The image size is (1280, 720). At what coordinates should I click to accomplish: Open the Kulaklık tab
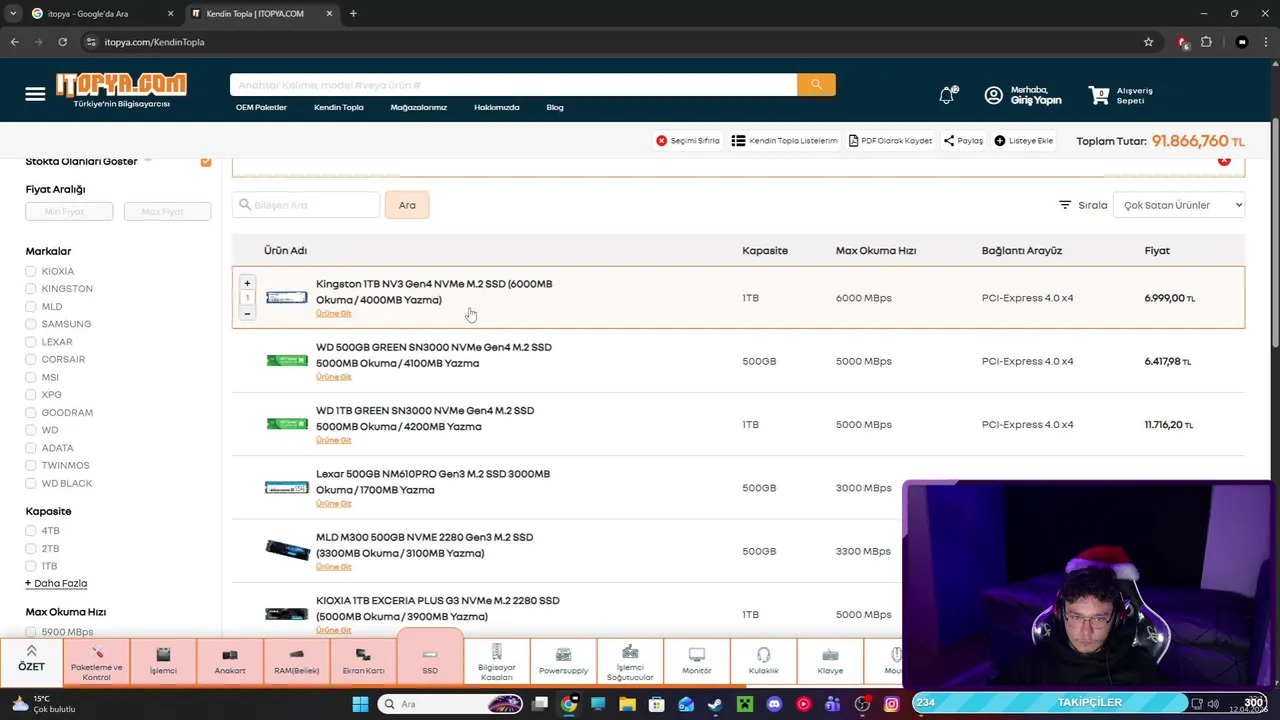pyautogui.click(x=763, y=663)
